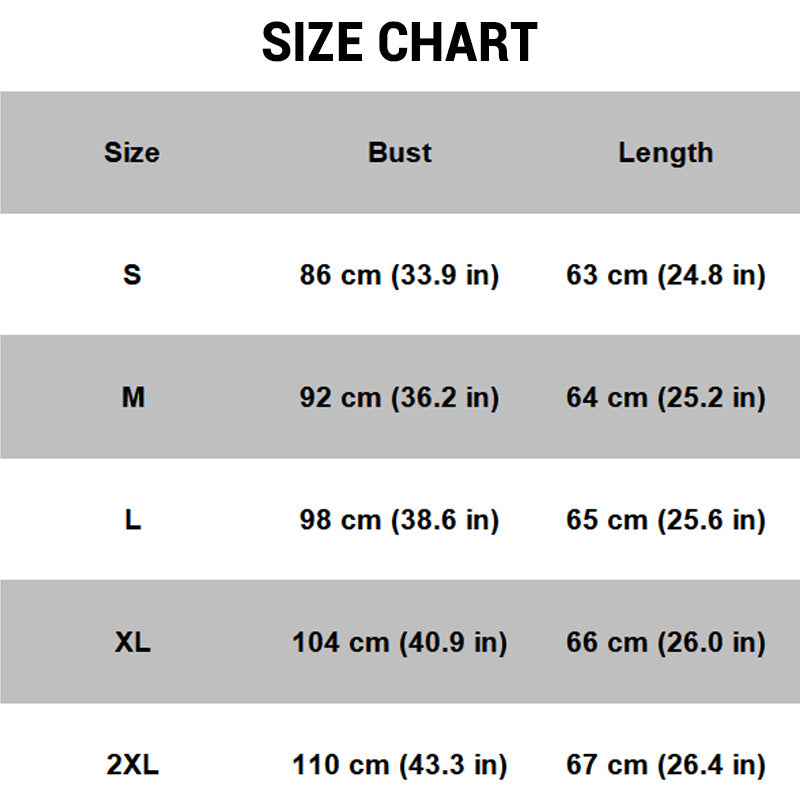Select the 86 cm bust value
The width and height of the screenshot is (800, 800).
pos(399,275)
